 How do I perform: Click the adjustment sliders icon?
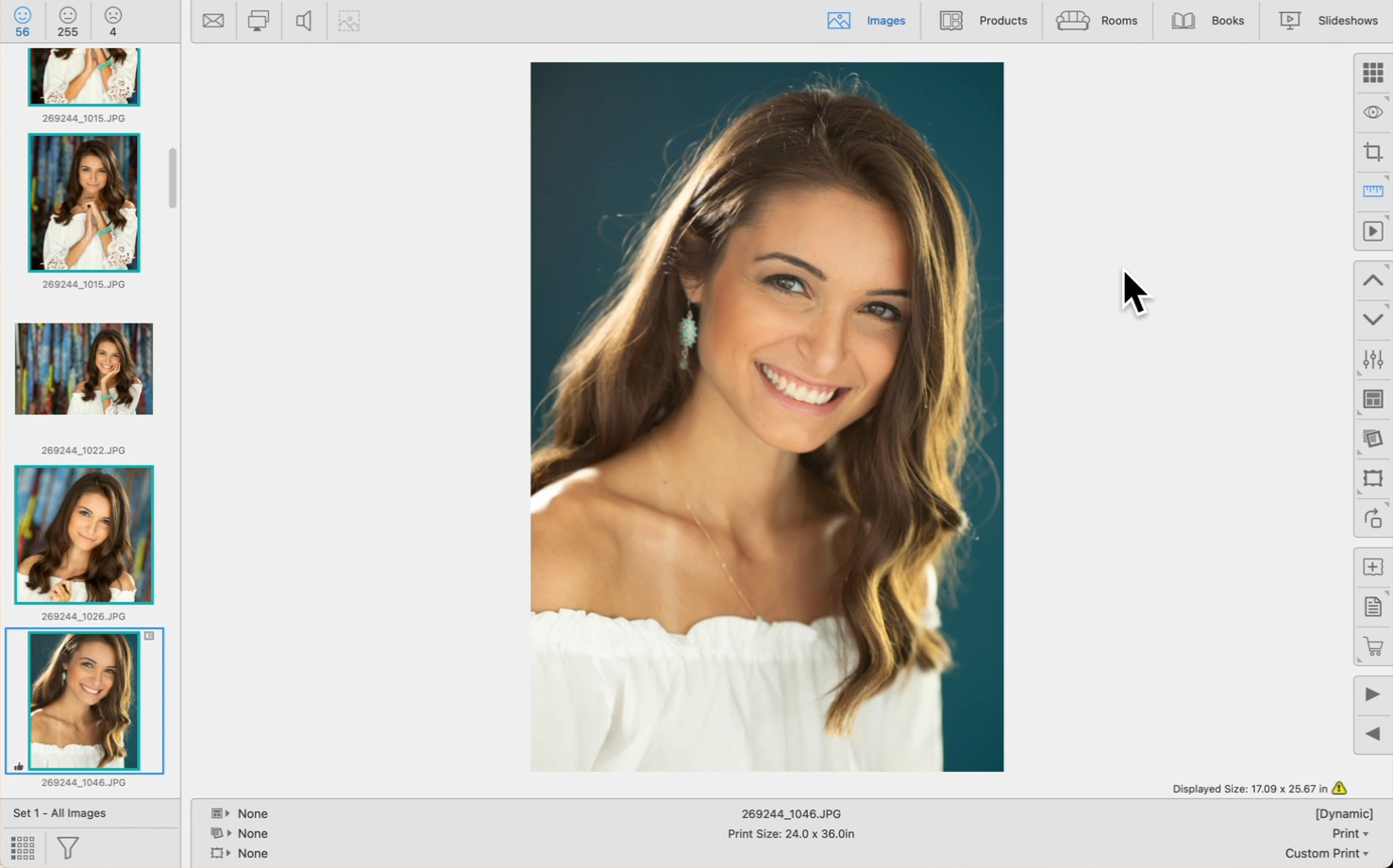(x=1372, y=359)
